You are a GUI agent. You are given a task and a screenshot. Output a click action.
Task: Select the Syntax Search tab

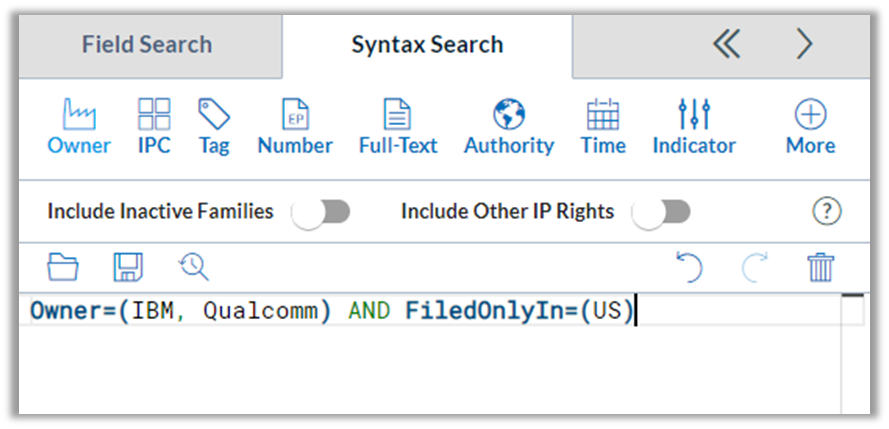427,44
